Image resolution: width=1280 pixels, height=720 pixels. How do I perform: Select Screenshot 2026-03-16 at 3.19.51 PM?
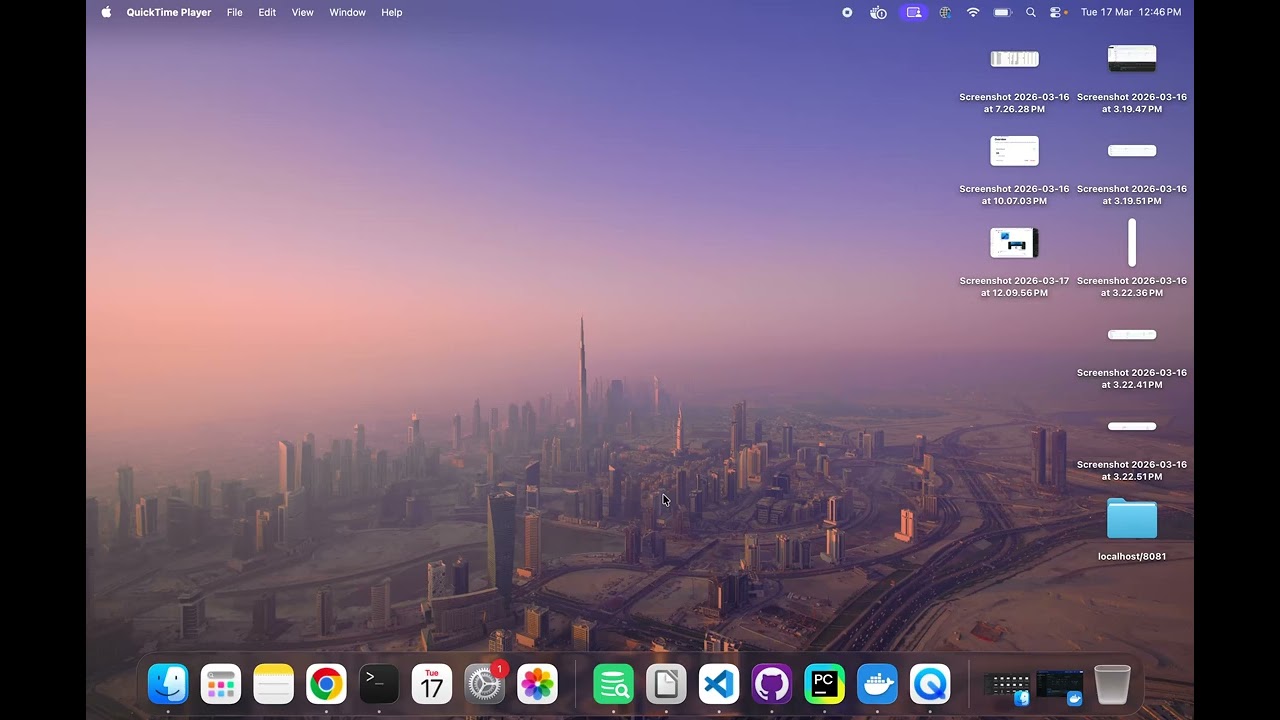(1132, 151)
